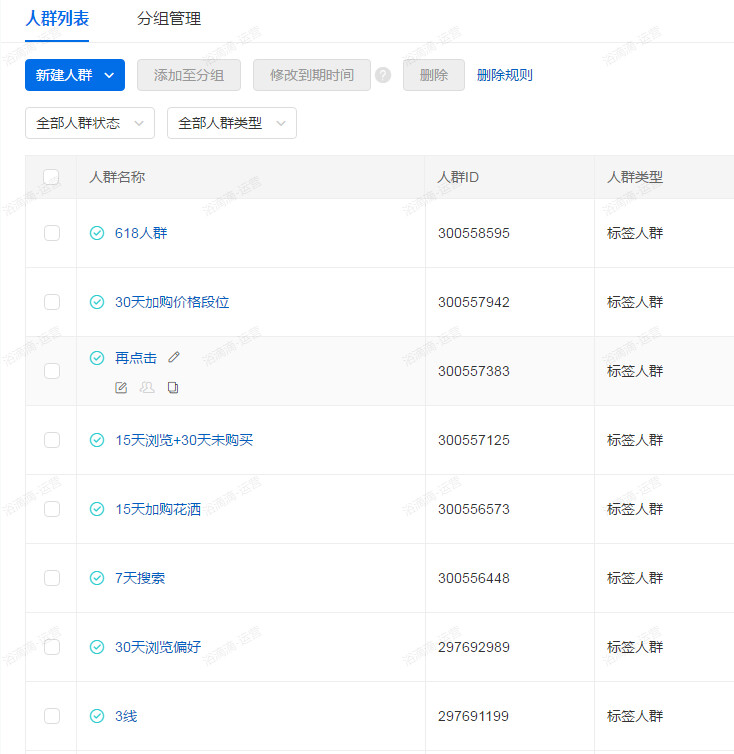Open the 30天加购价格段位 crowd link
Image resolution: width=734 pixels, height=754 pixels.
coord(172,302)
